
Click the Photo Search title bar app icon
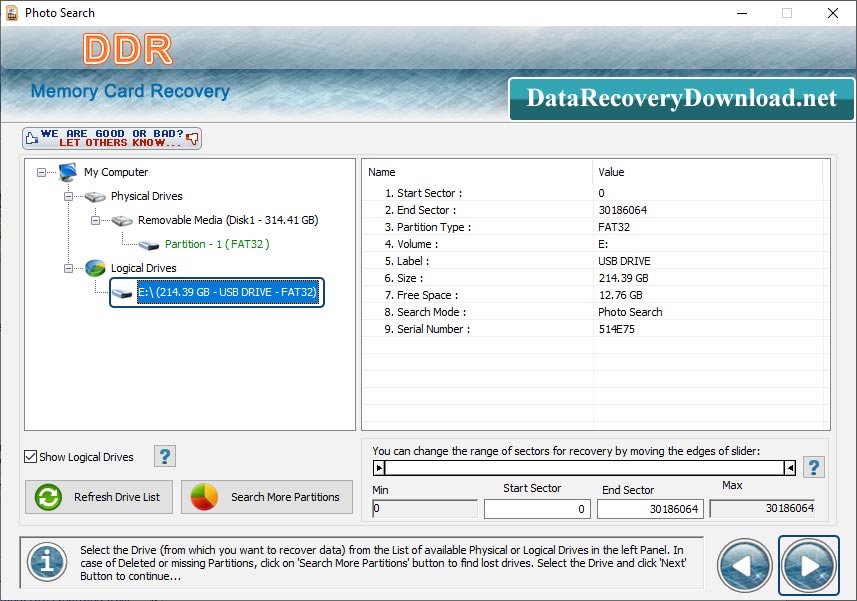[12, 13]
